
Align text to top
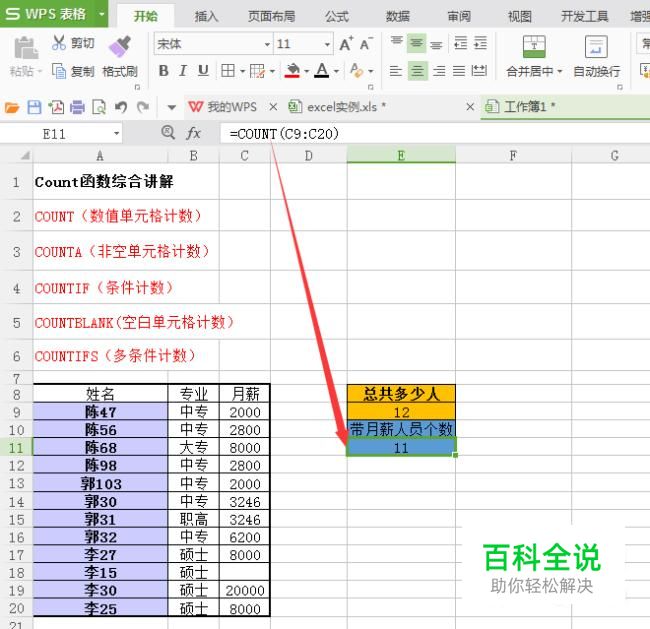(x=397, y=42)
